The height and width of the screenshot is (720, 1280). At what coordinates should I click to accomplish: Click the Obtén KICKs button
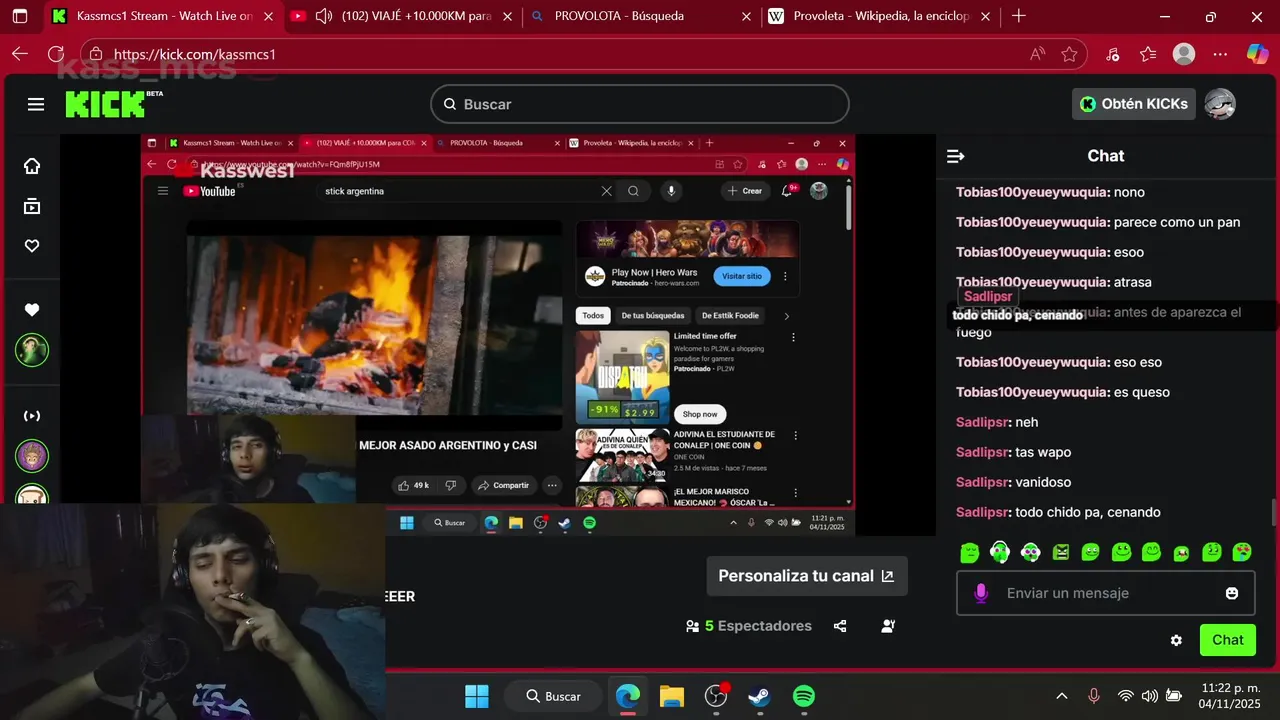pos(1134,104)
